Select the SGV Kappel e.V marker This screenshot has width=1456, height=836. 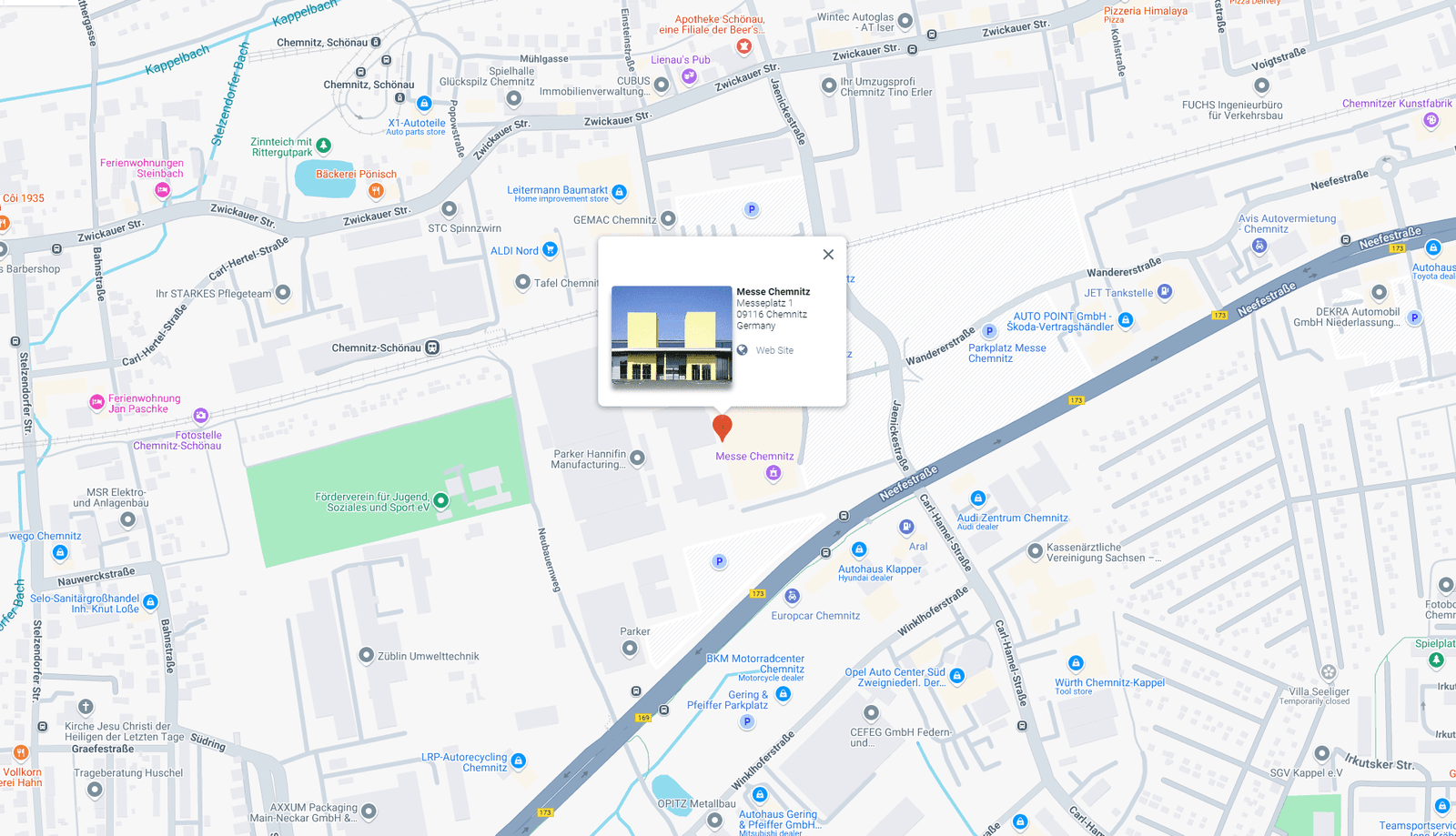pyautogui.click(x=1322, y=754)
